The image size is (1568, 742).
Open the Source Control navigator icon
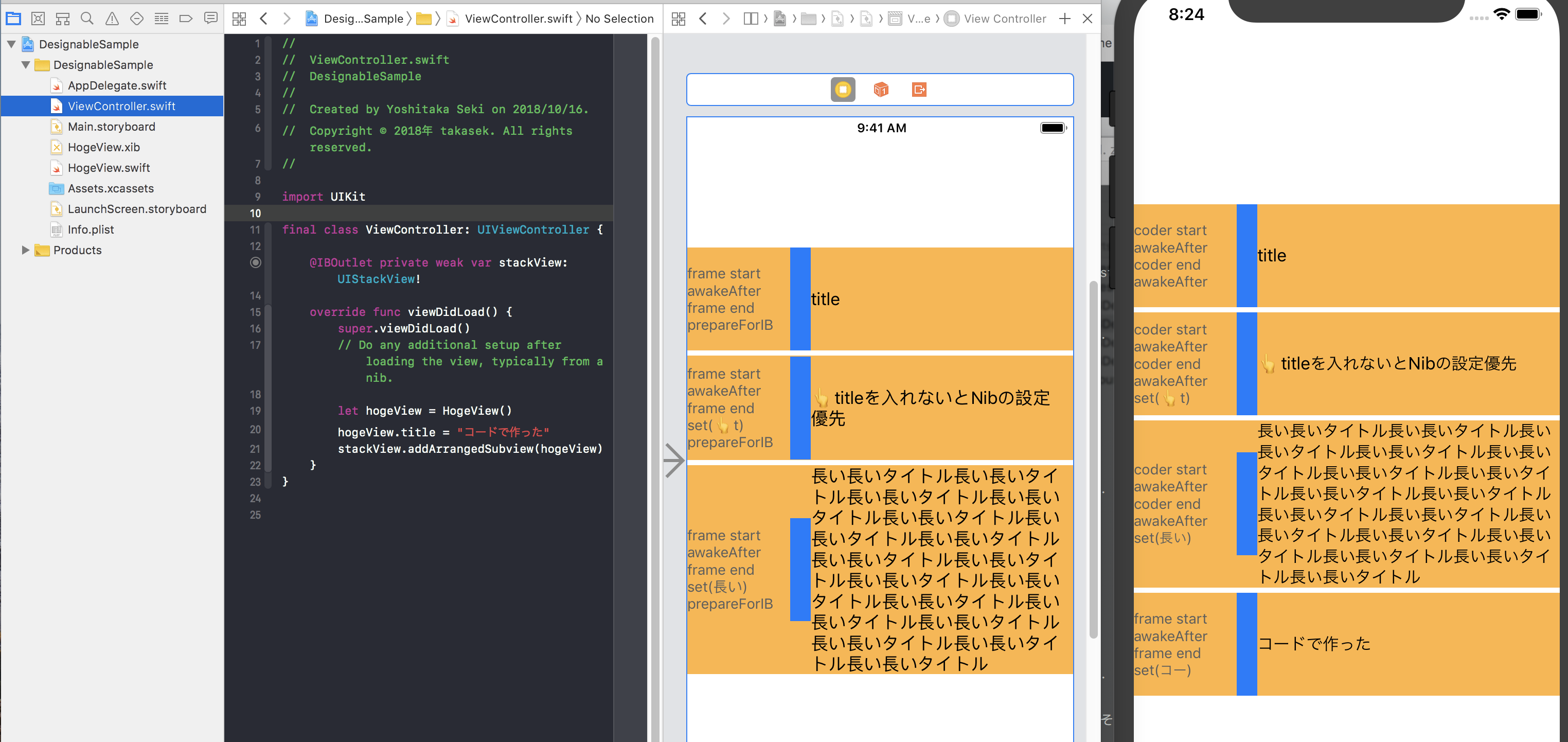[38, 18]
